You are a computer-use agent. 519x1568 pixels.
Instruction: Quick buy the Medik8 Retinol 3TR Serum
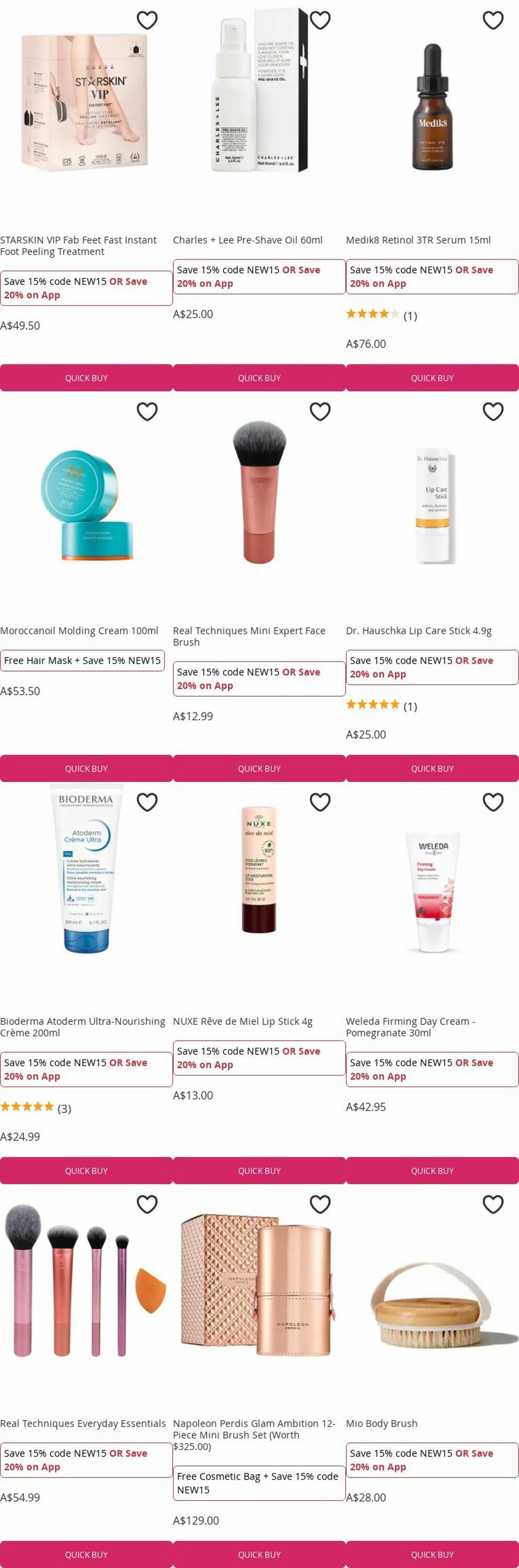tap(432, 378)
